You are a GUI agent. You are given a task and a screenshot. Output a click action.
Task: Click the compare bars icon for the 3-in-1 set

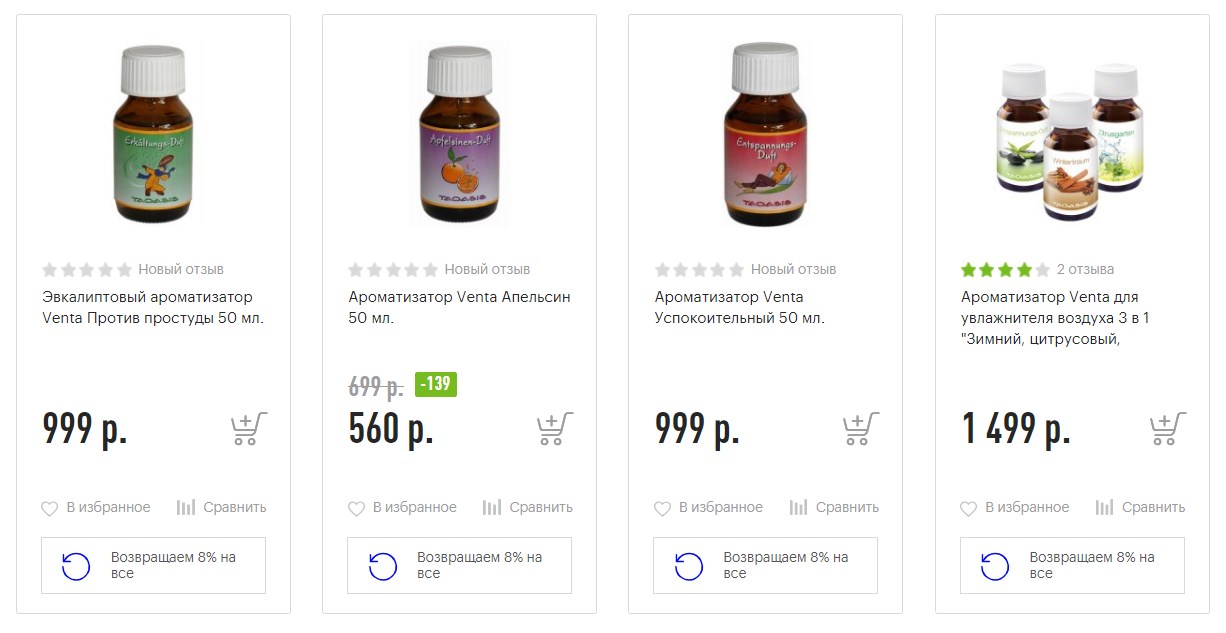pyautogui.click(x=1104, y=507)
